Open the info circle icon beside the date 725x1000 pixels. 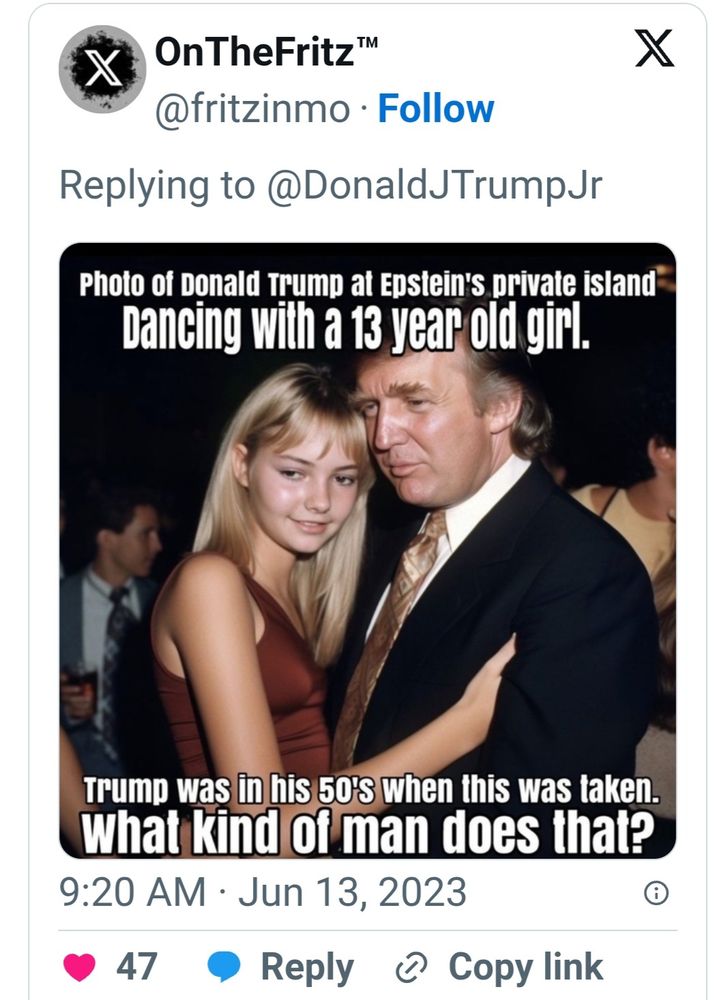pyautogui.click(x=656, y=894)
